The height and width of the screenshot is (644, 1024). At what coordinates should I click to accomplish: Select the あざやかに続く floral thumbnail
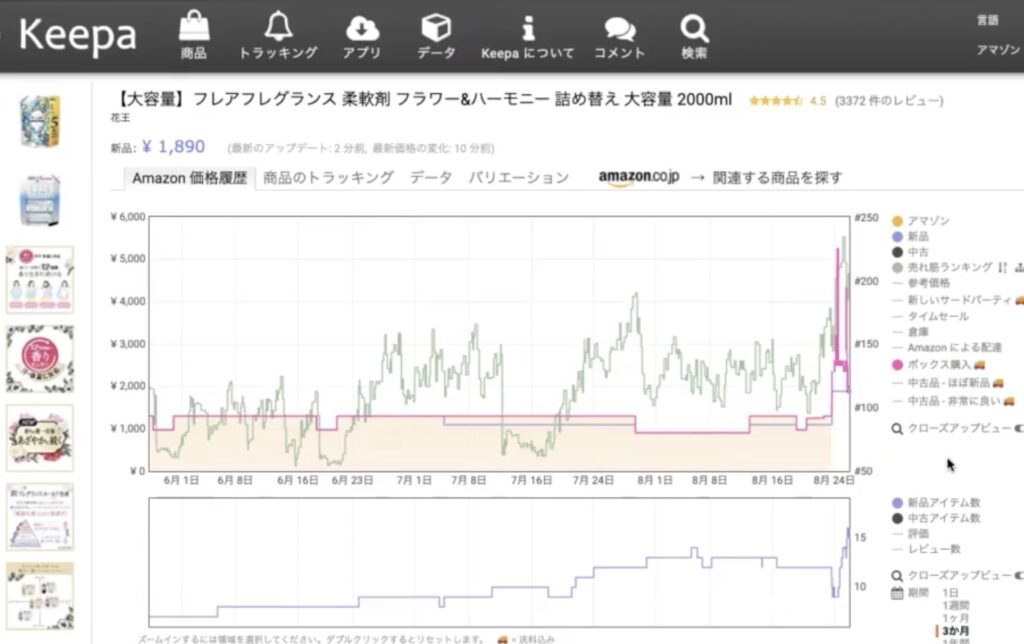(x=40, y=438)
